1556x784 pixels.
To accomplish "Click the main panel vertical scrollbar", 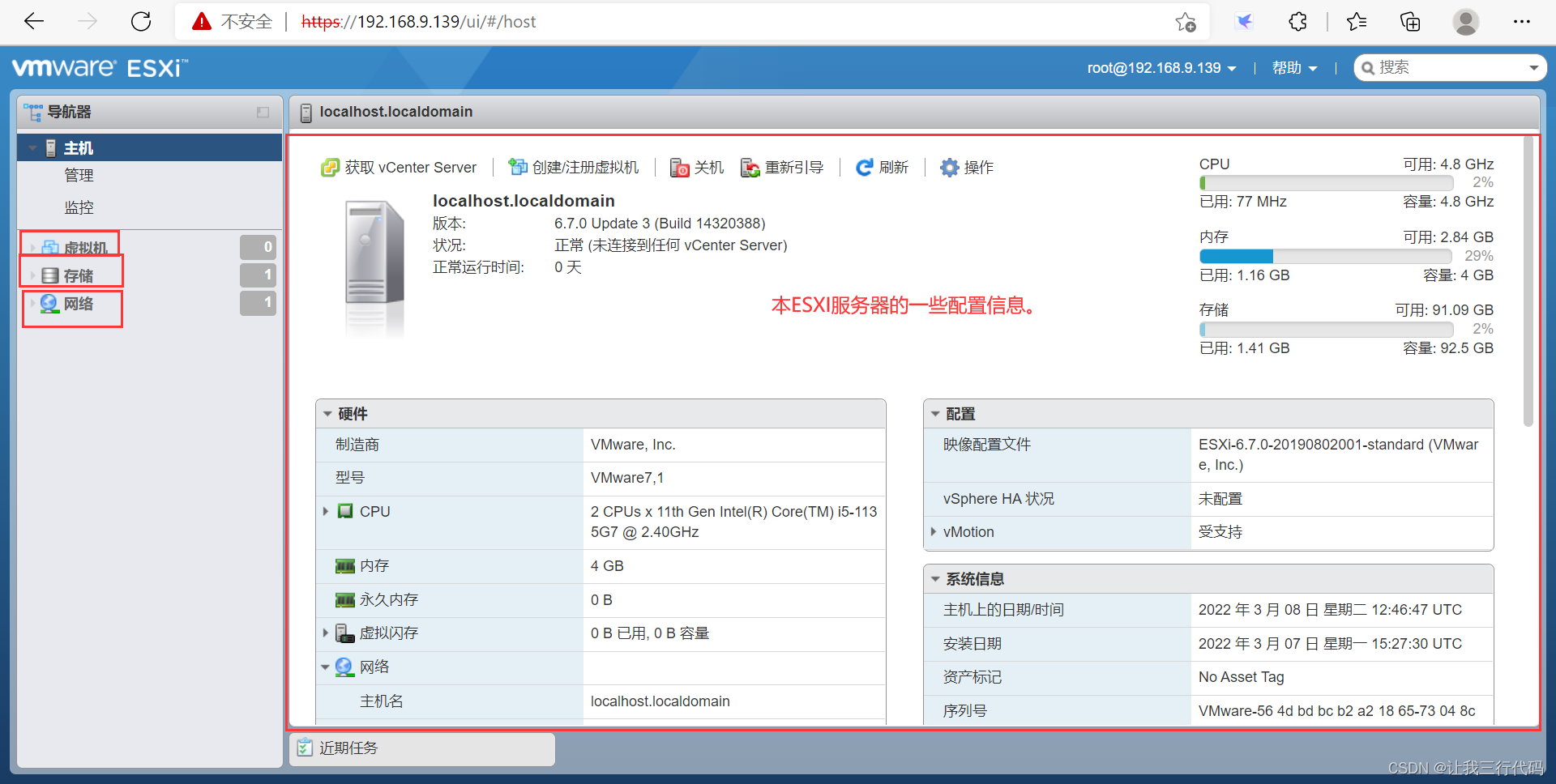I will 1528,281.
